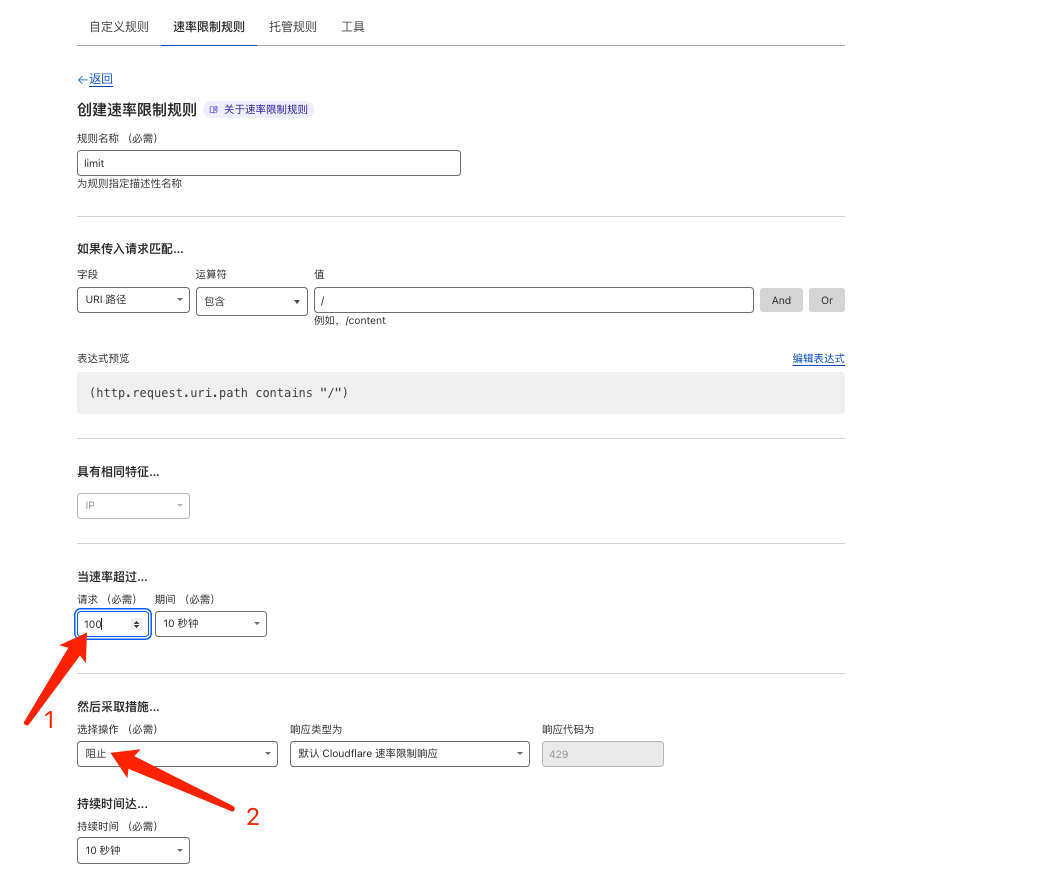1048x878 pixels.
Task: Click the 返回 back link
Action: click(x=100, y=79)
